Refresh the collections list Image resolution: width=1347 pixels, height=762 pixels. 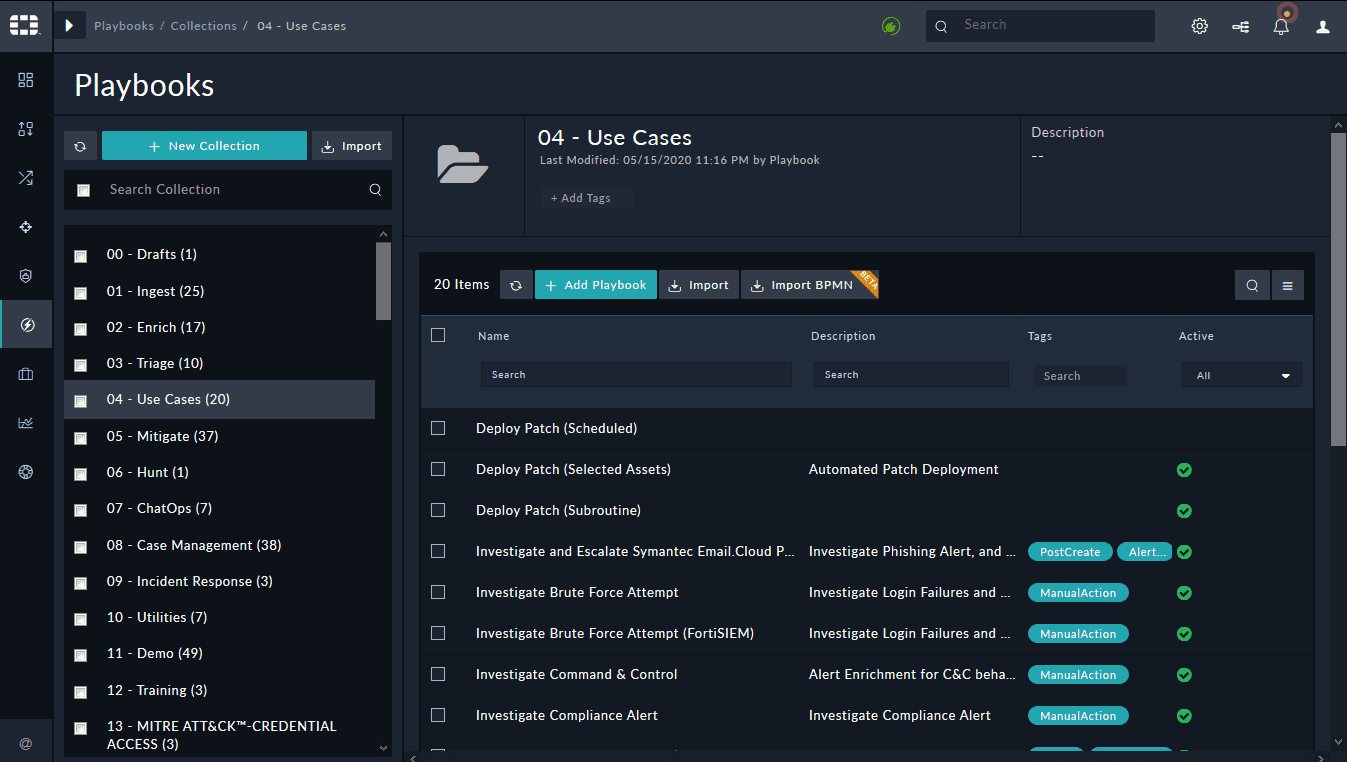click(80, 146)
